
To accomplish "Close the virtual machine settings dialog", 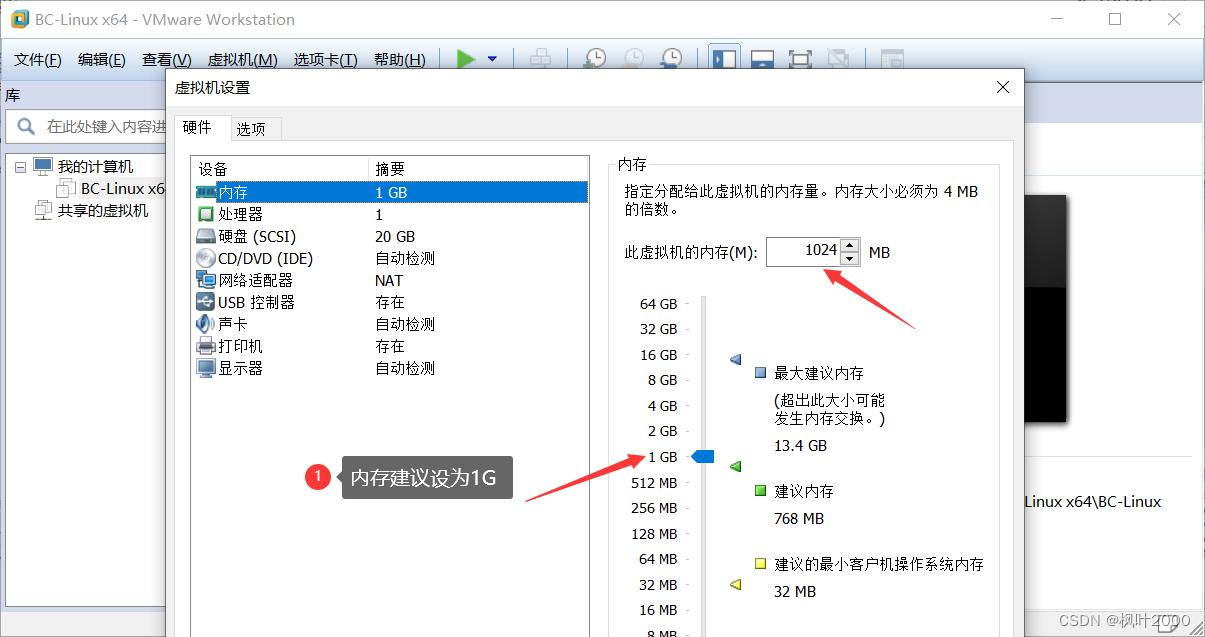I will click(1002, 87).
